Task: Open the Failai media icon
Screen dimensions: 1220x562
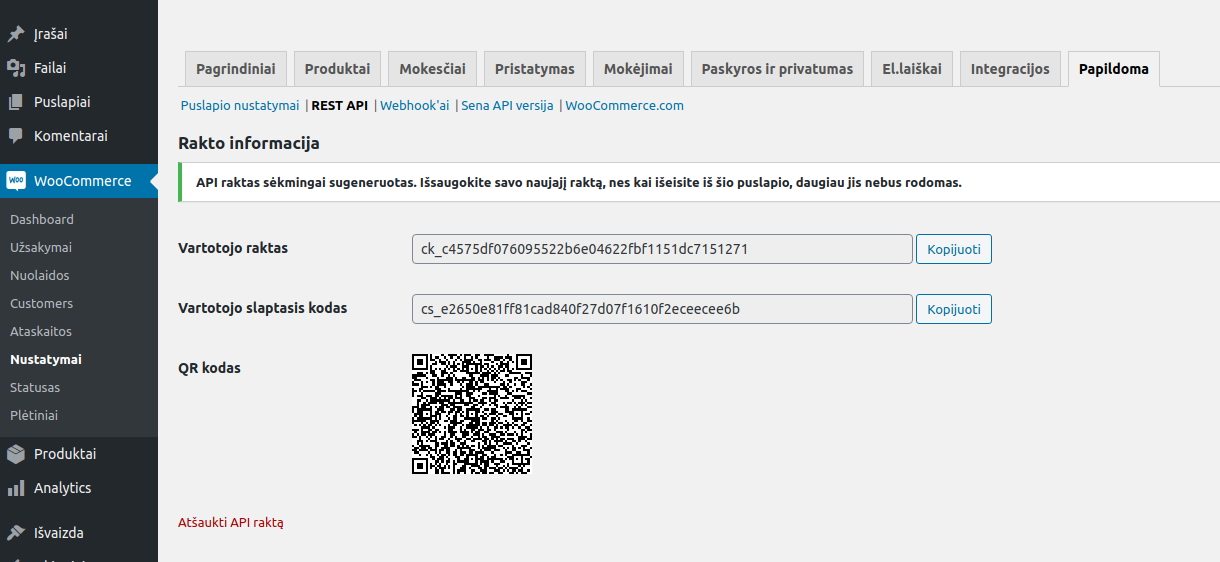Action: 16,68
